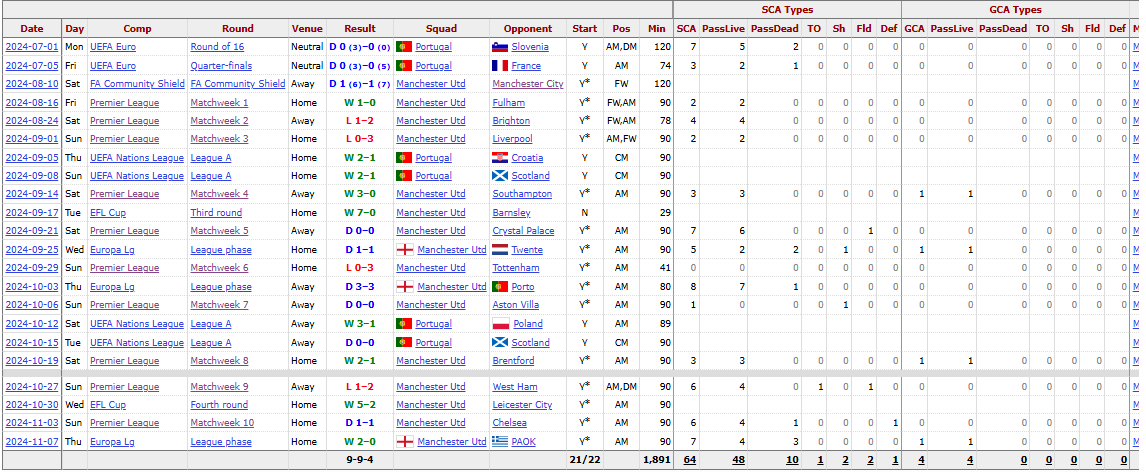Open the 2024-09-17 date link
Image resolution: width=1146 pixels, height=472 pixels.
(31, 213)
